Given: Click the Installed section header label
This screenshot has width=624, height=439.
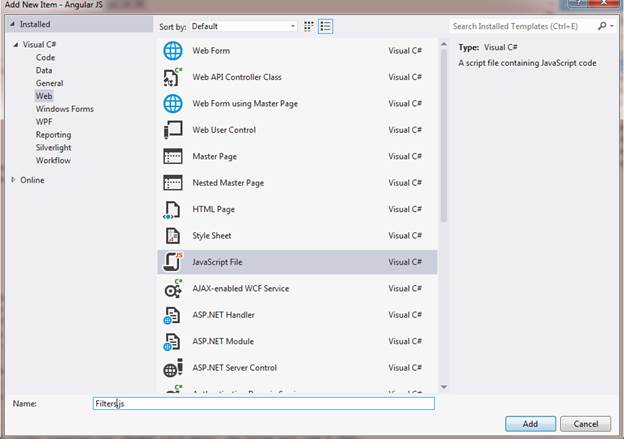Looking at the screenshot, I should tap(35, 24).
